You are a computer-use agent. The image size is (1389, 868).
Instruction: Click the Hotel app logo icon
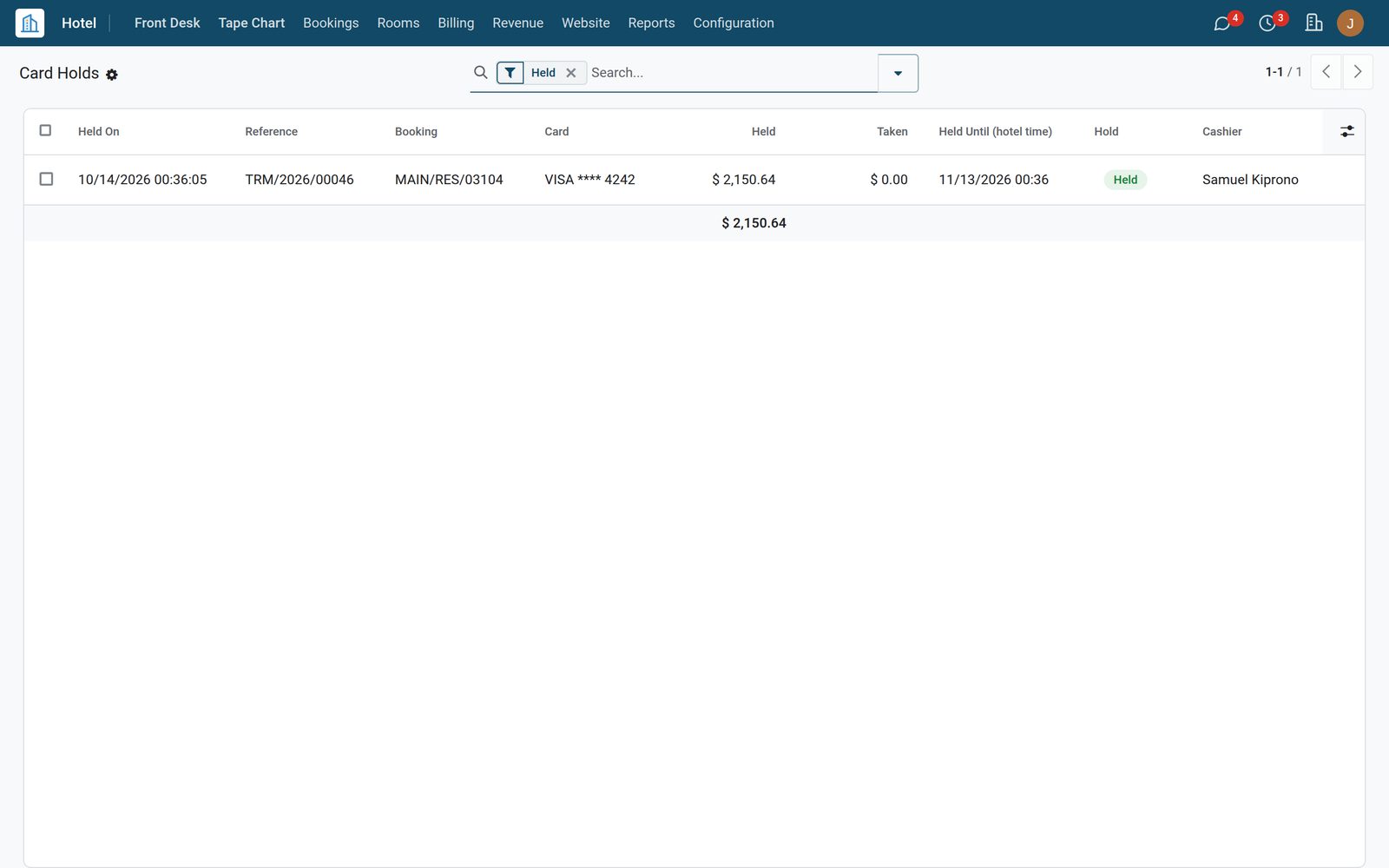[30, 23]
